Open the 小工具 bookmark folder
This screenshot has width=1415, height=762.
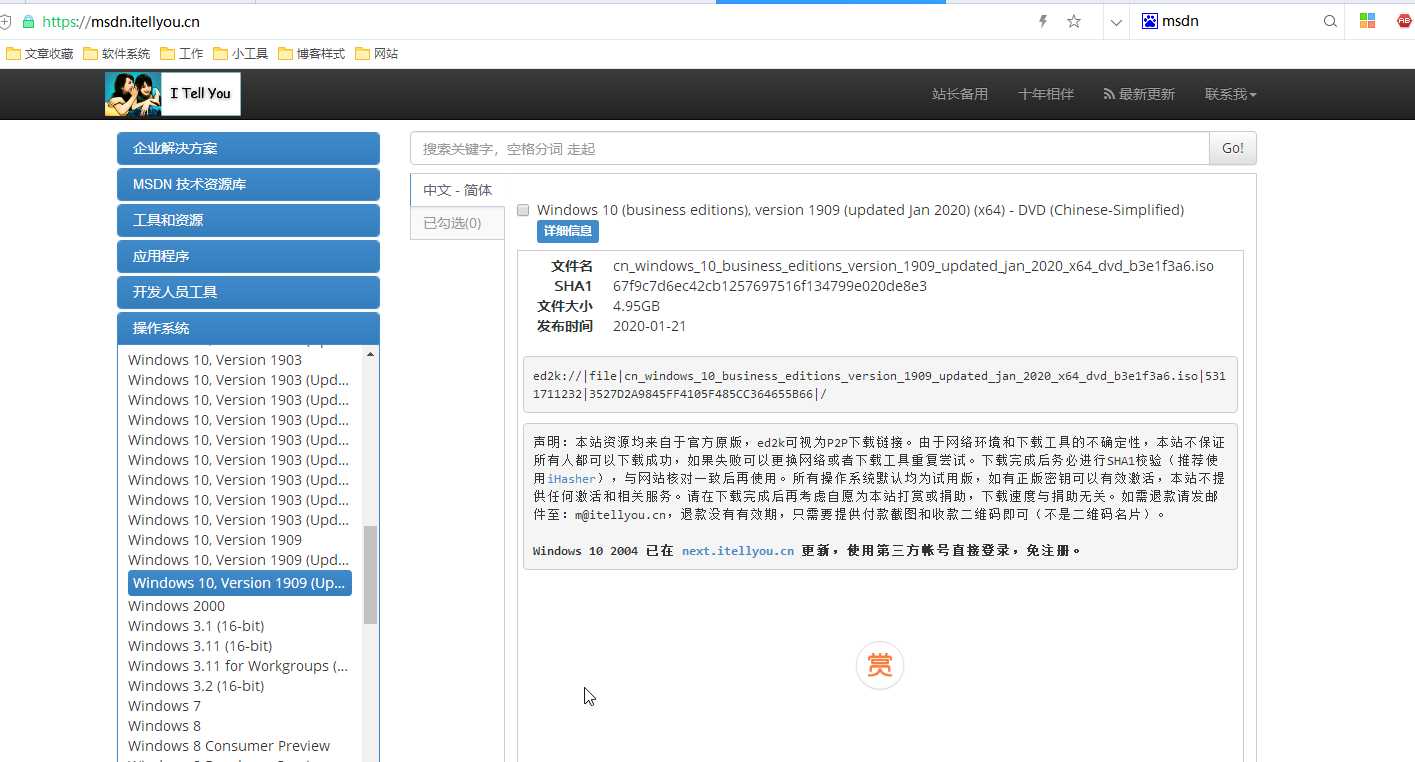(240, 54)
